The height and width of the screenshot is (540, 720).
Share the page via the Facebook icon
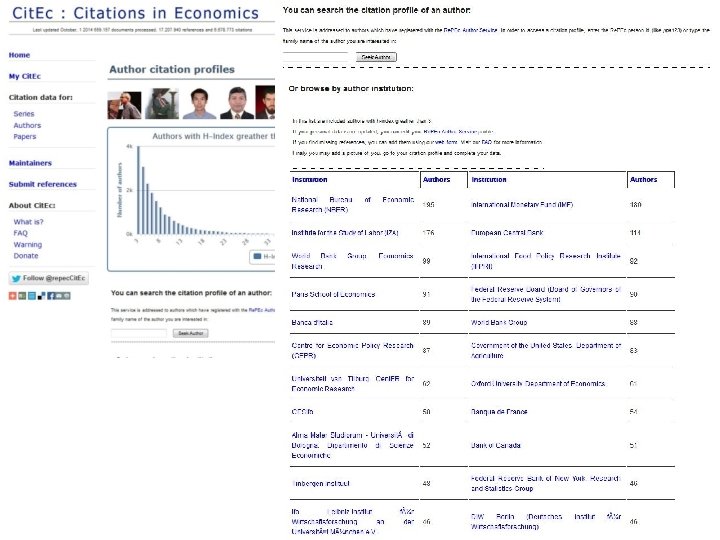(x=51, y=296)
